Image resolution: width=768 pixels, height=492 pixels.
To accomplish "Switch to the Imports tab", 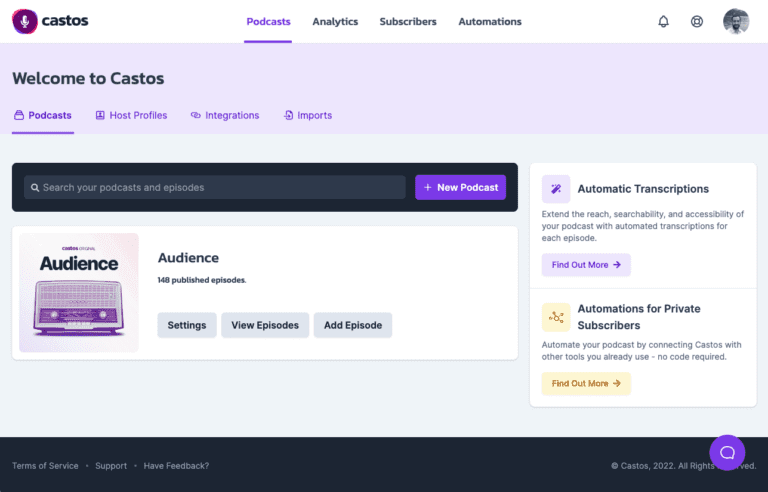I will tap(308, 116).
